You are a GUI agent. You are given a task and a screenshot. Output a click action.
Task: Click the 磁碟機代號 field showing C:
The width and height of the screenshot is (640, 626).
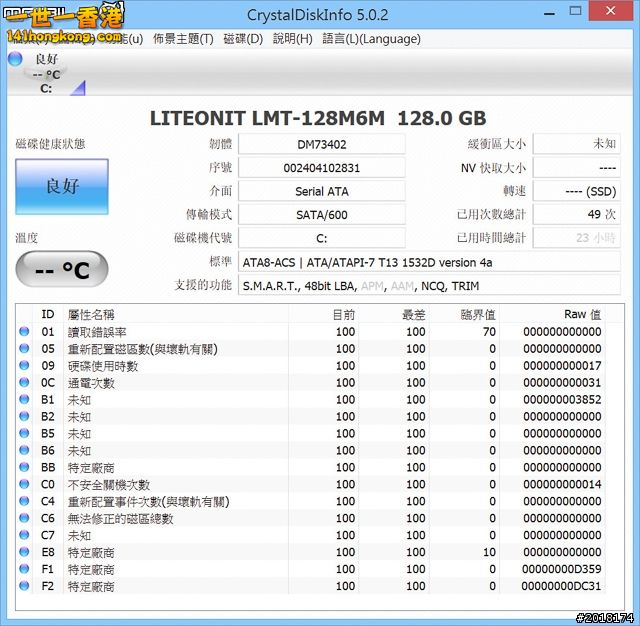point(322,238)
